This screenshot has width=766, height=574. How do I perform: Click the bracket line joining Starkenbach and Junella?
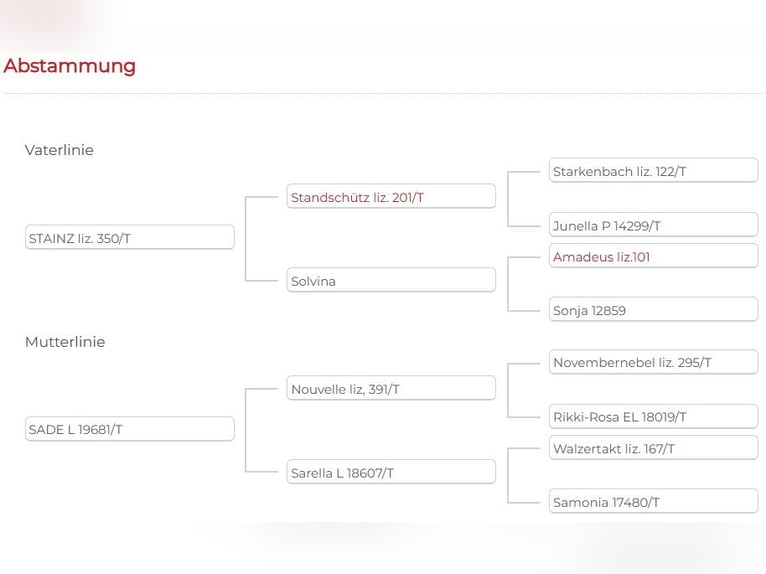pyautogui.click(x=509, y=199)
